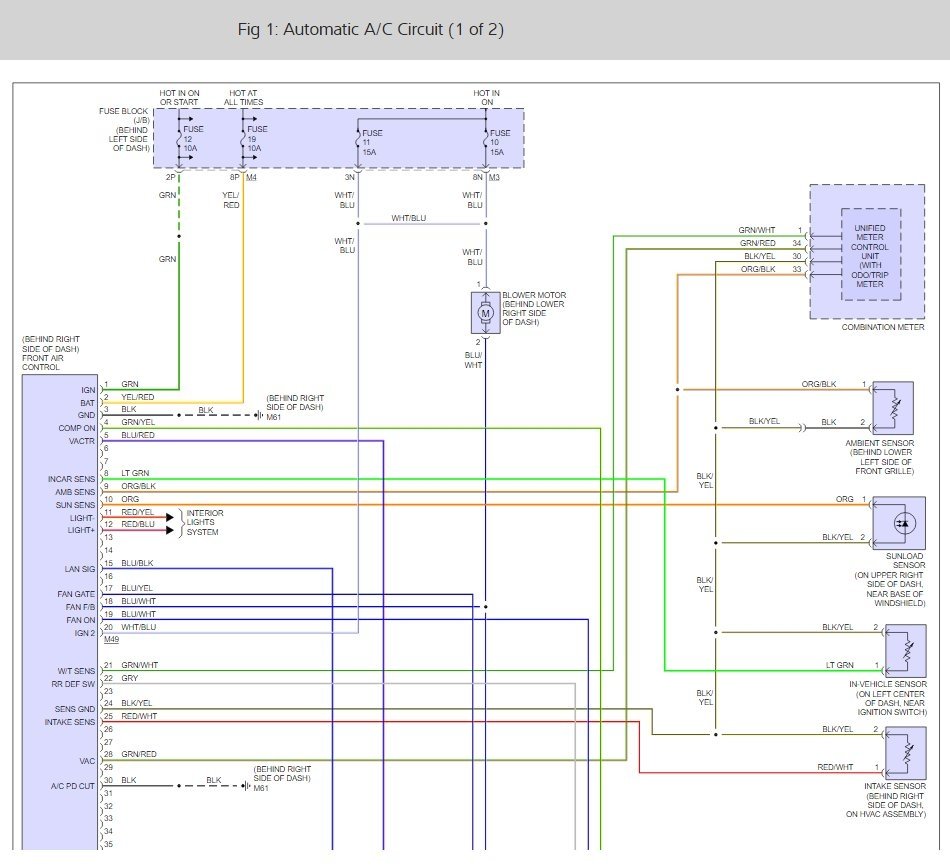Click the 'RED/WHT' wire label at pin 25

tap(139, 717)
